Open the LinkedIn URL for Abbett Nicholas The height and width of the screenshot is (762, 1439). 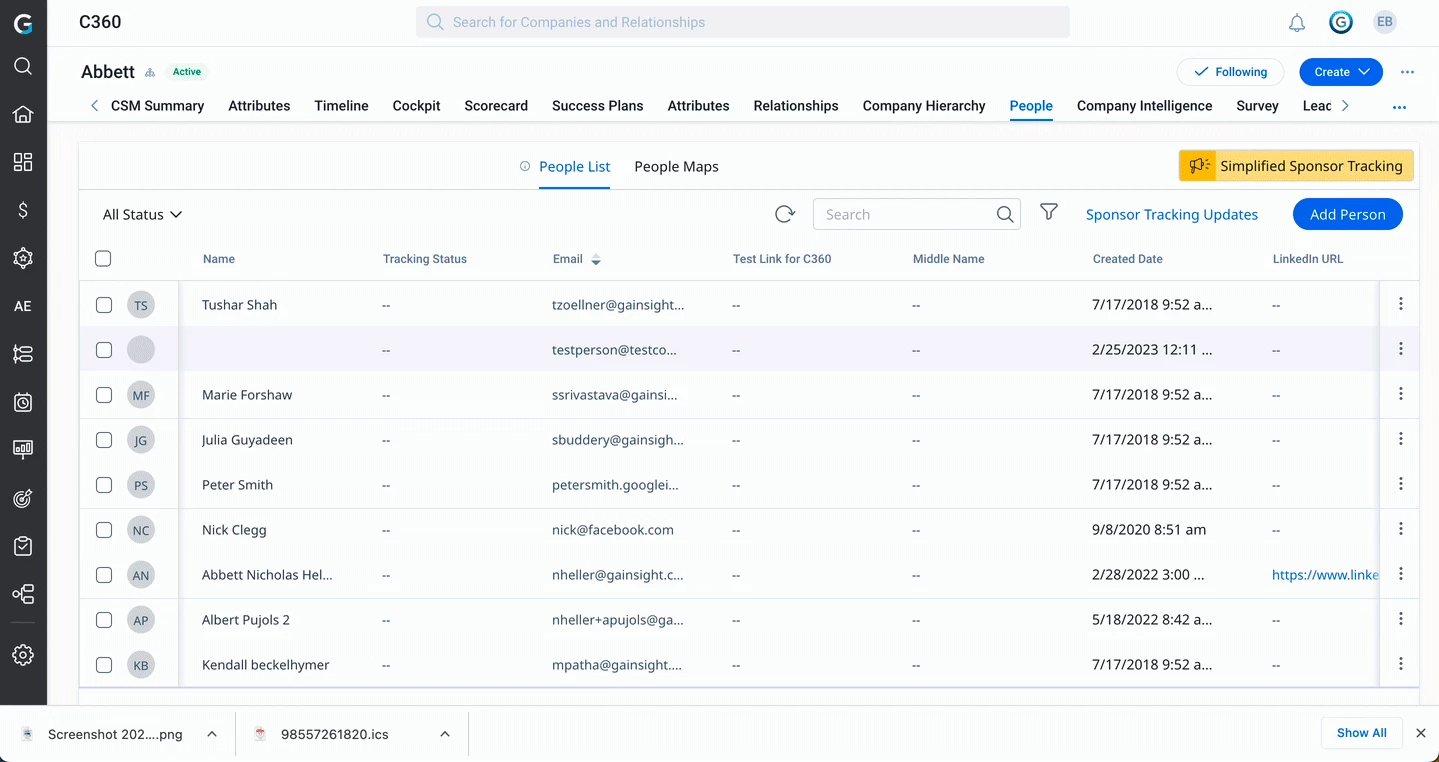[1325, 575]
